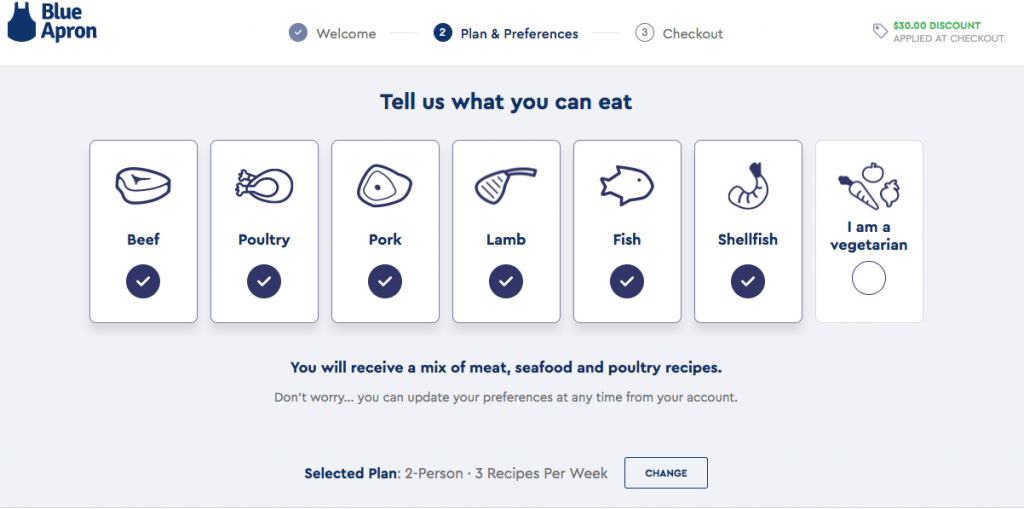The image size is (1024, 509).
Task: Click the CHANGE plan button
Action: coord(666,473)
